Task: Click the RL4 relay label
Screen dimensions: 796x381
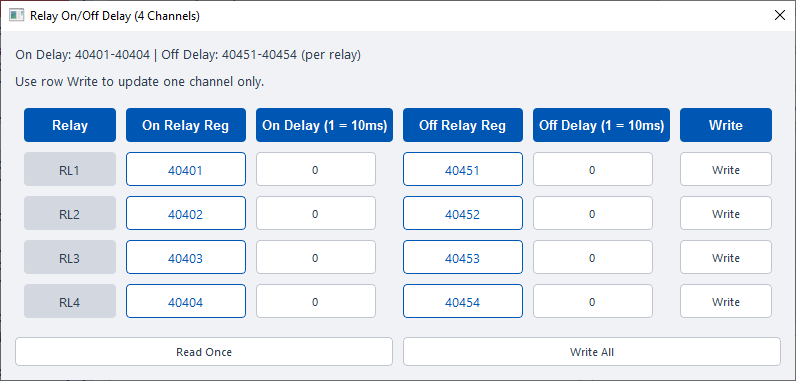Action: point(70,301)
